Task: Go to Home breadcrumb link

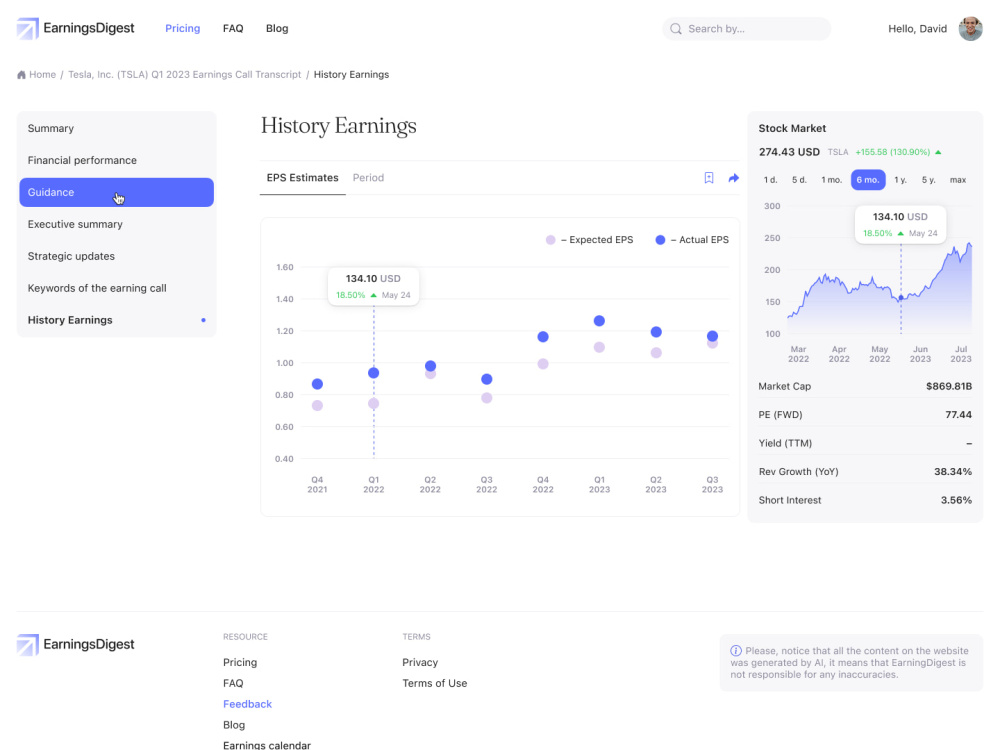Action: [42, 75]
